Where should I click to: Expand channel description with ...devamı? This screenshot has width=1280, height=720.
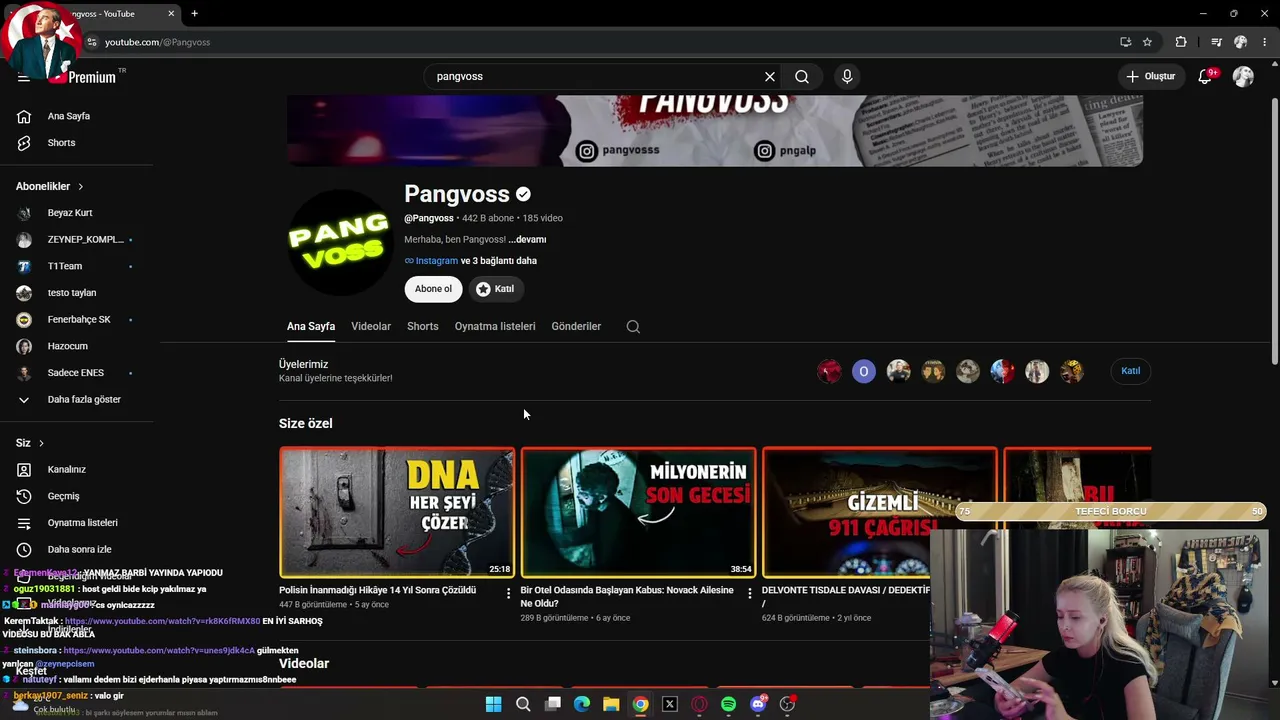[x=527, y=240]
